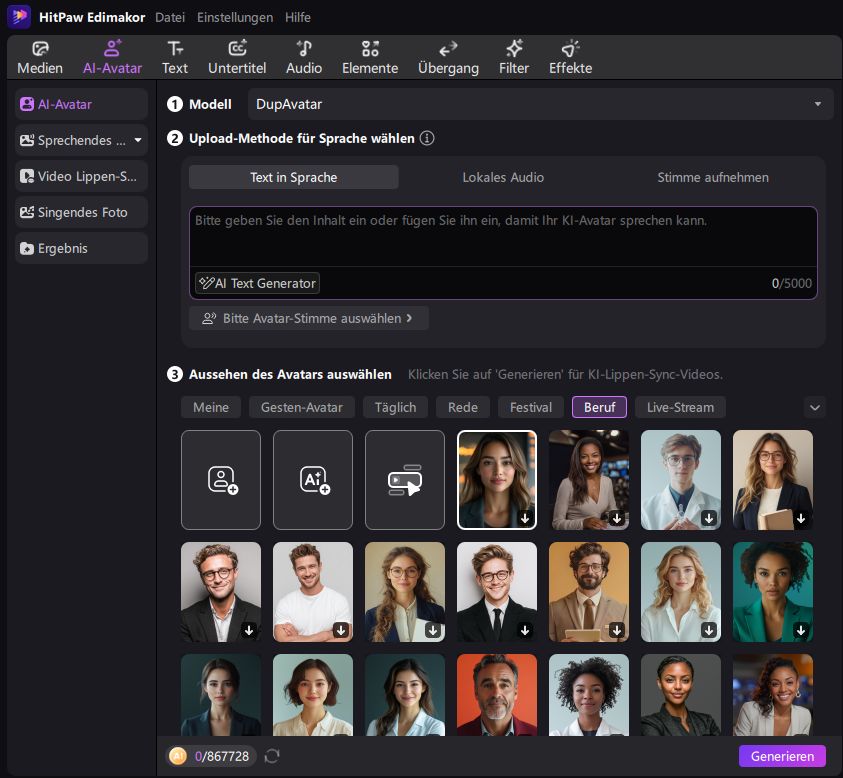Open the Untertitel tool
Viewport: 843px width, 778px height.
point(237,58)
